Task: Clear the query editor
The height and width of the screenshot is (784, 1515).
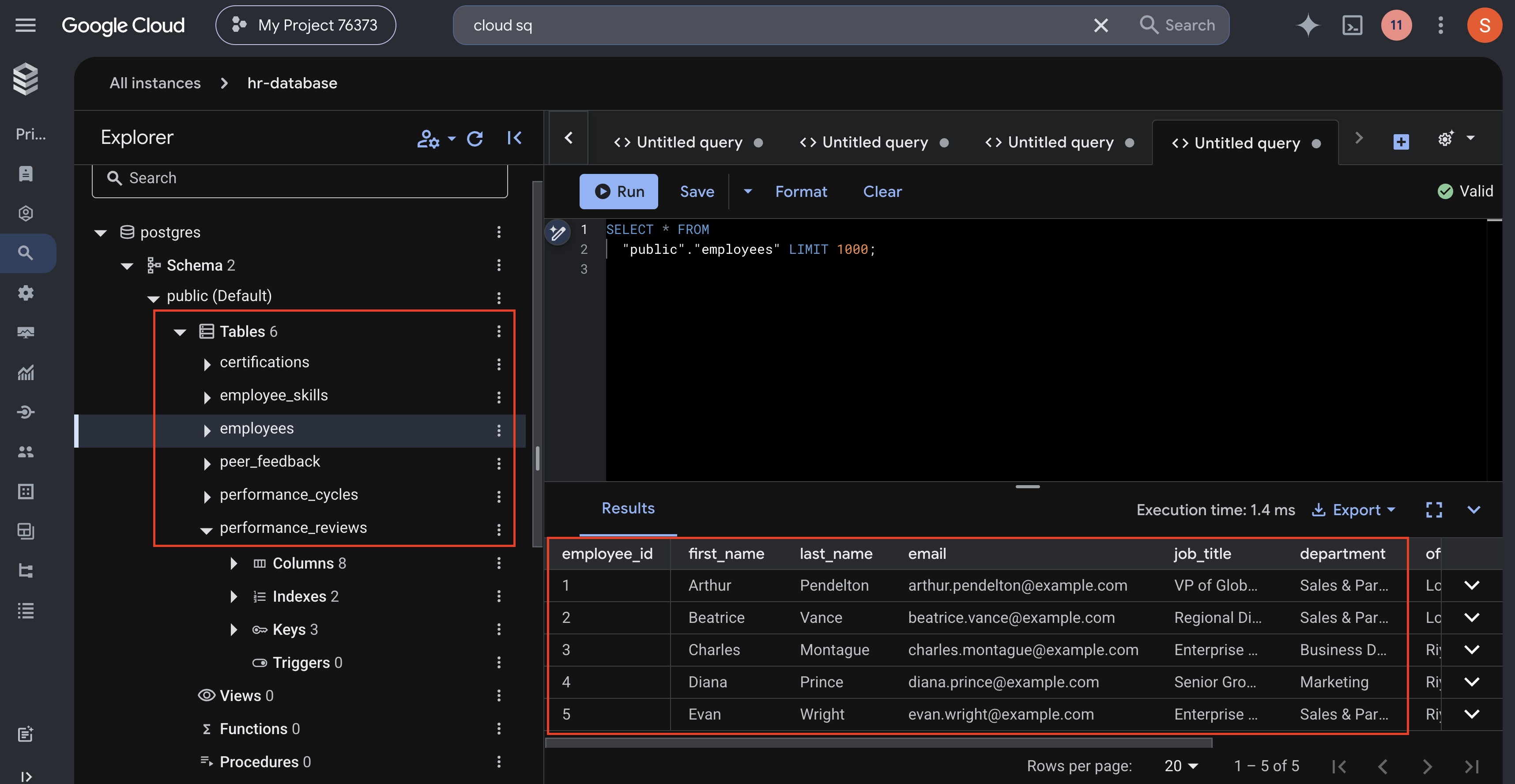Action: 882,192
